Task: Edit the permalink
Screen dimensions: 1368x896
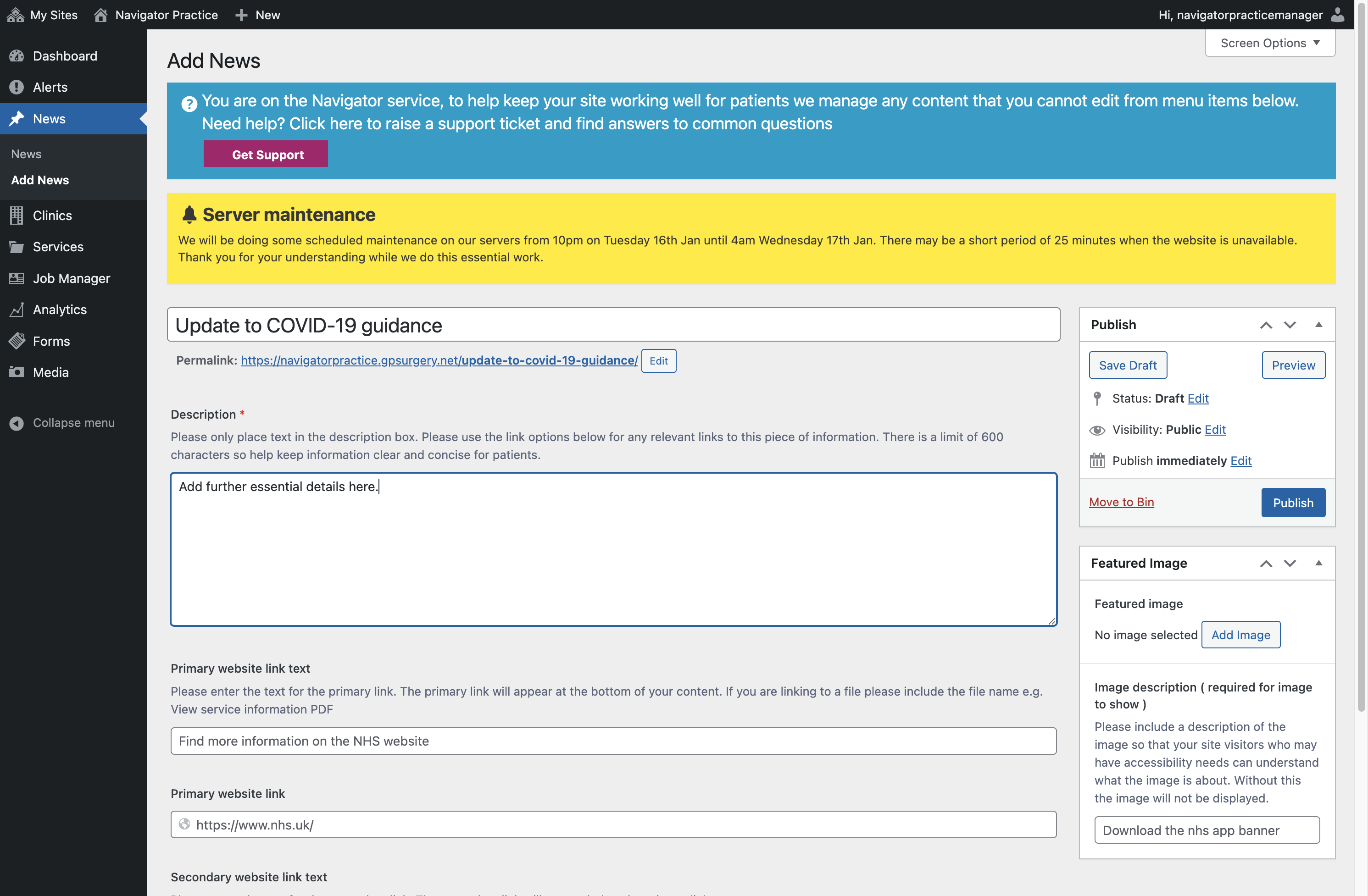Action: click(x=658, y=361)
